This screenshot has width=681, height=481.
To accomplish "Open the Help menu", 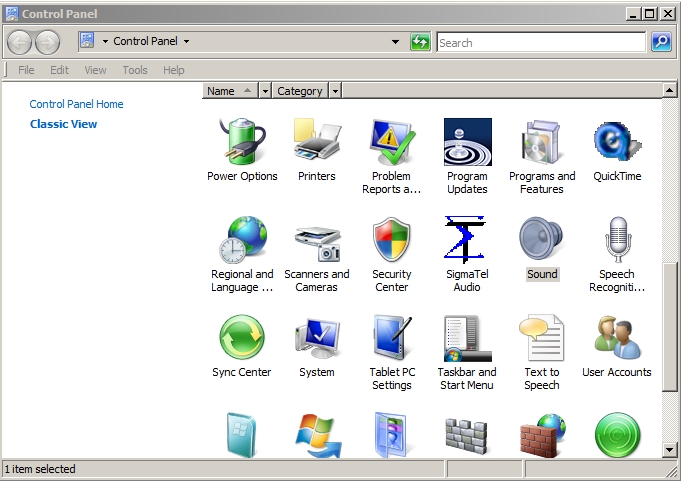I will (x=174, y=70).
